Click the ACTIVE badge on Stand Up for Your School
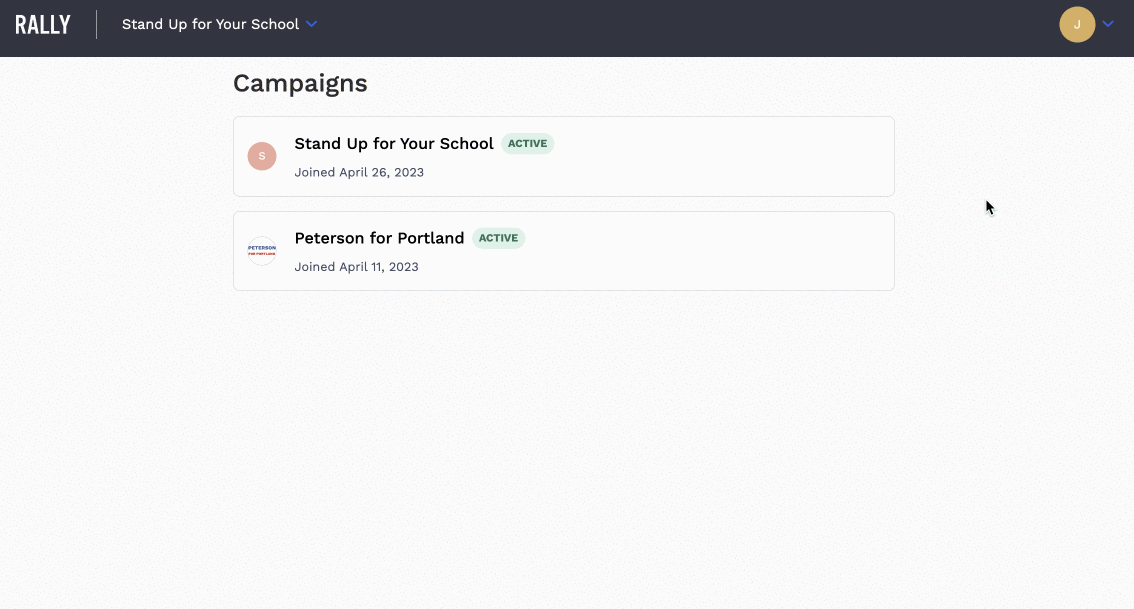 point(527,143)
